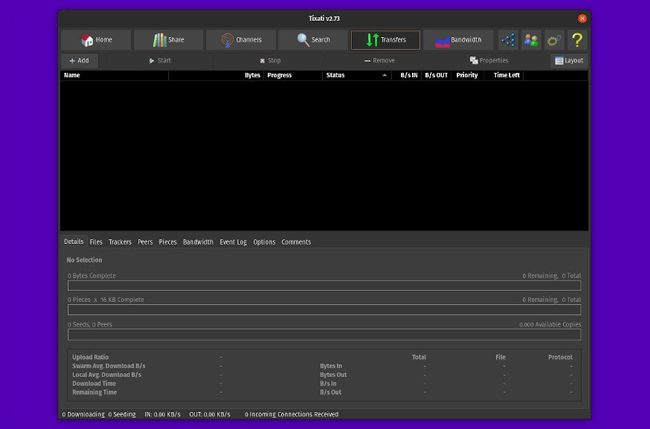
Task: Add a new transfer
Action: pos(79,61)
